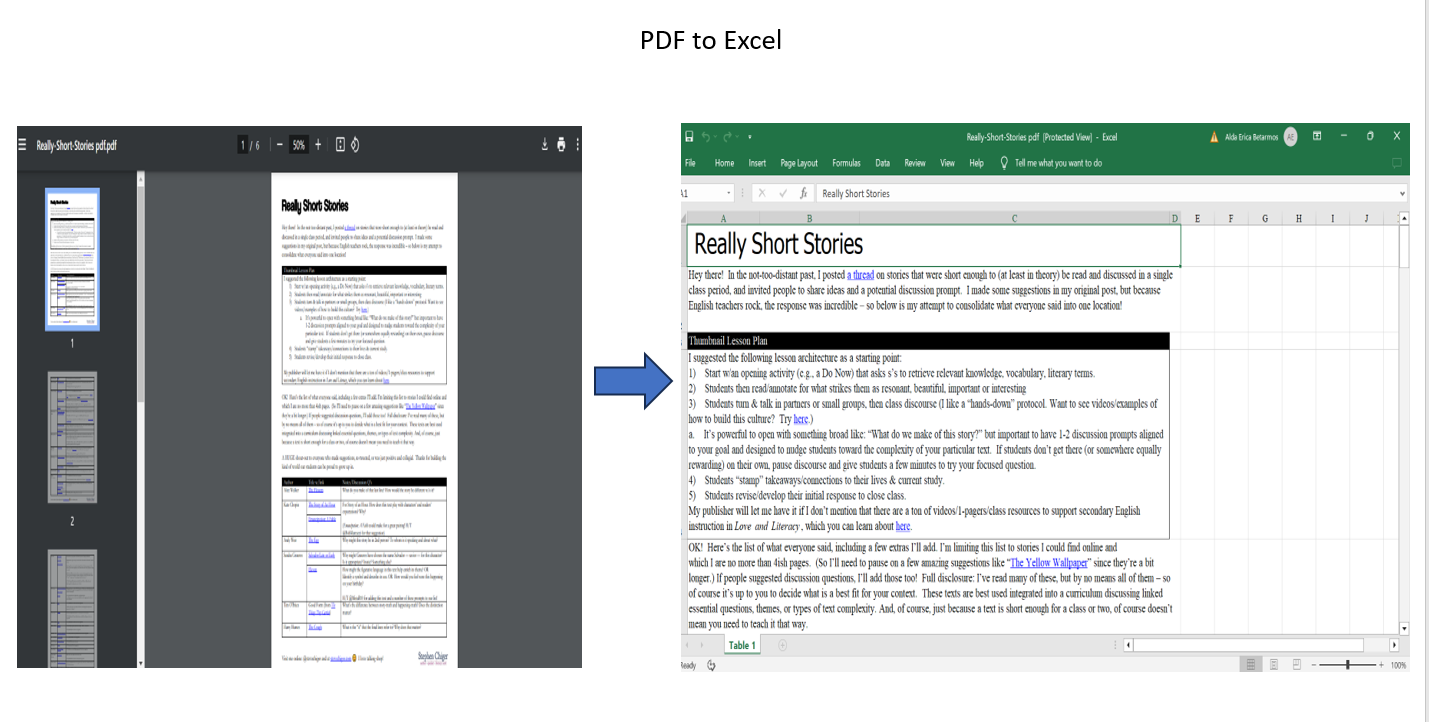1429x722 pixels.
Task: Select the 'Really Short Stories' title cell
Action: [x=934, y=244]
